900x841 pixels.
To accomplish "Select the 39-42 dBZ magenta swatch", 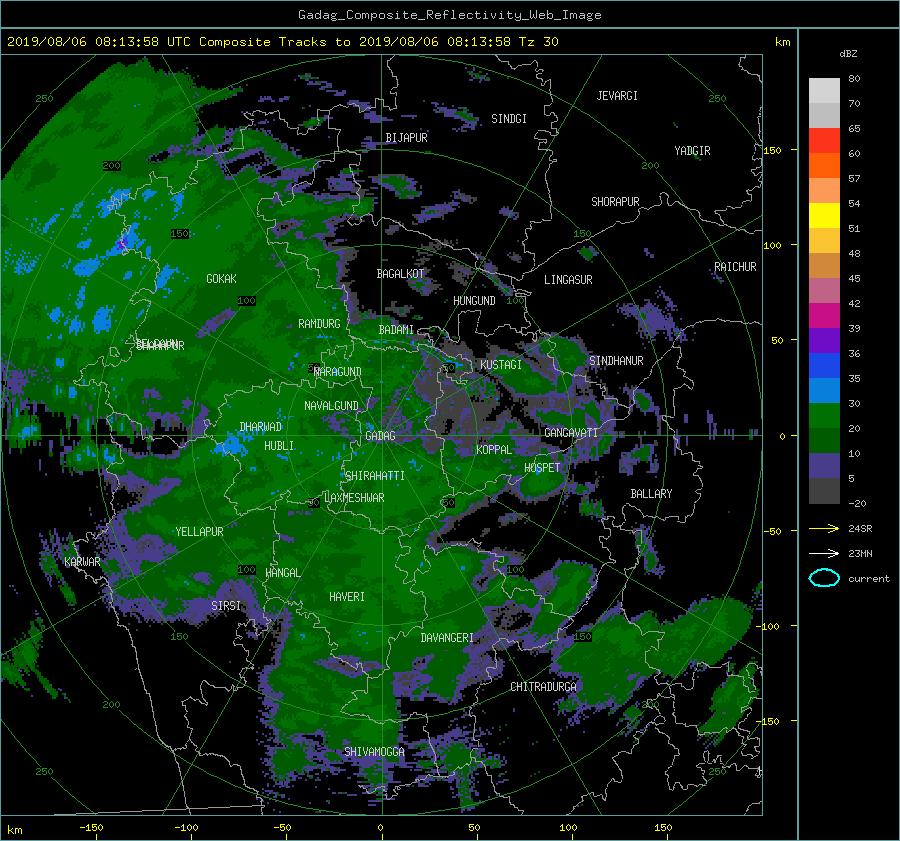I will click(824, 316).
